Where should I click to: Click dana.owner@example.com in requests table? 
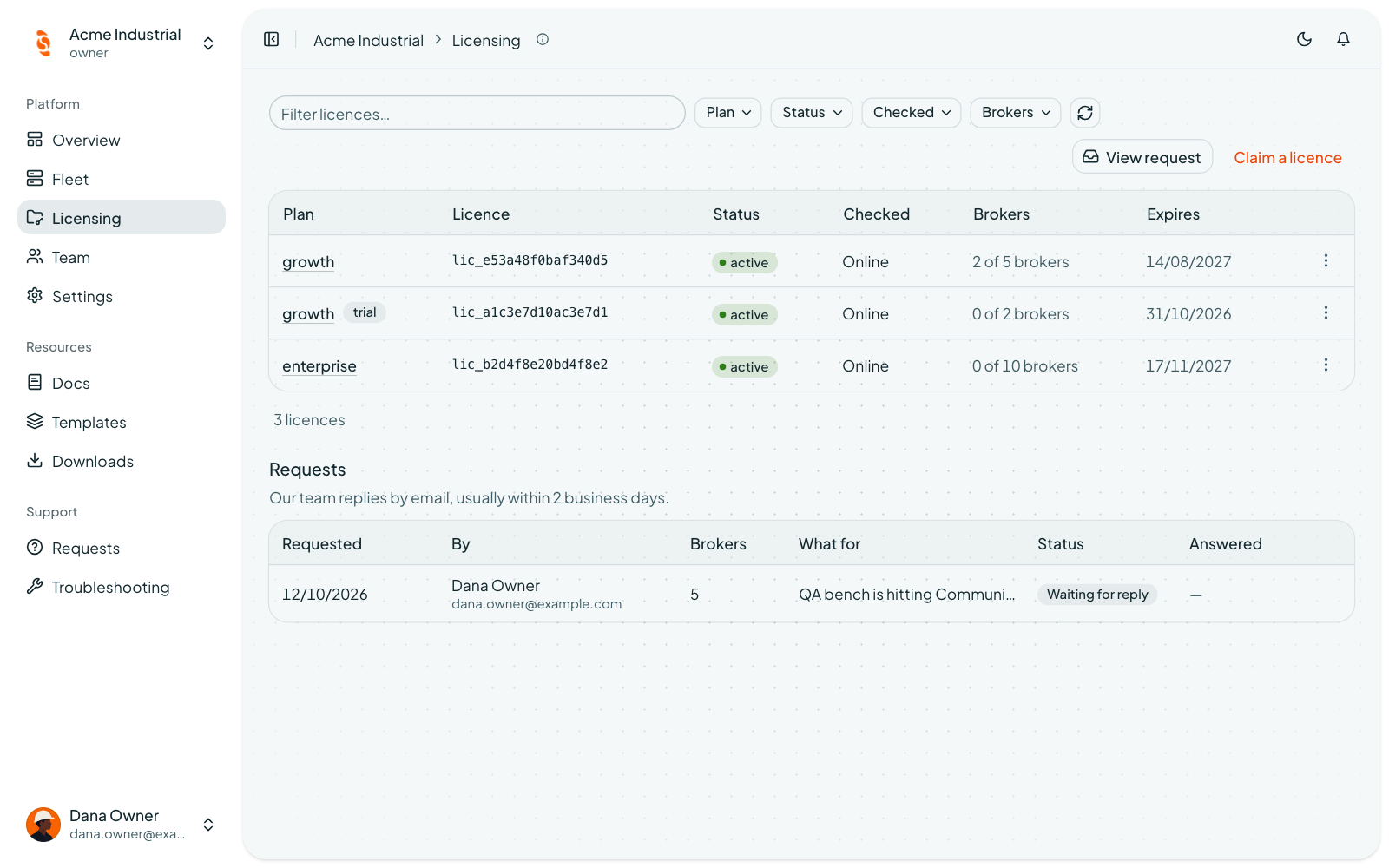click(537, 604)
